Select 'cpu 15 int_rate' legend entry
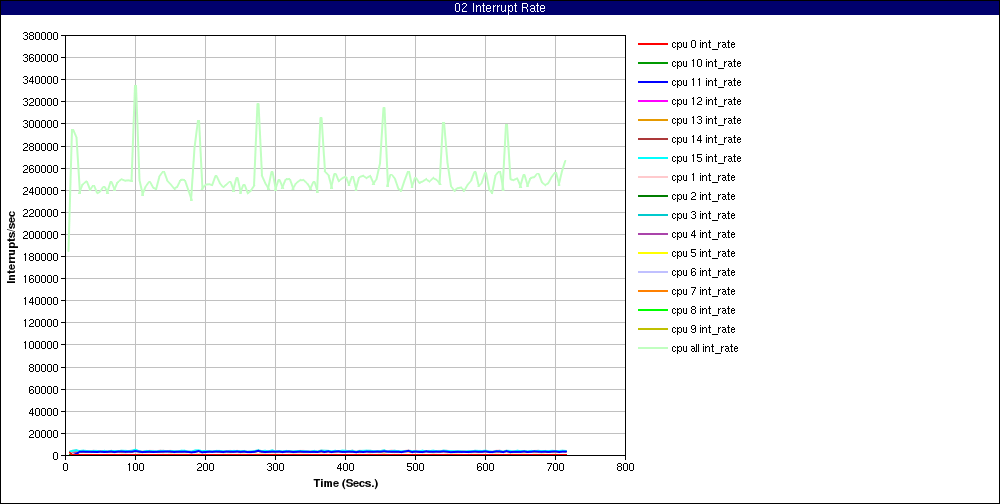This screenshot has width=1000, height=504. coord(690,158)
